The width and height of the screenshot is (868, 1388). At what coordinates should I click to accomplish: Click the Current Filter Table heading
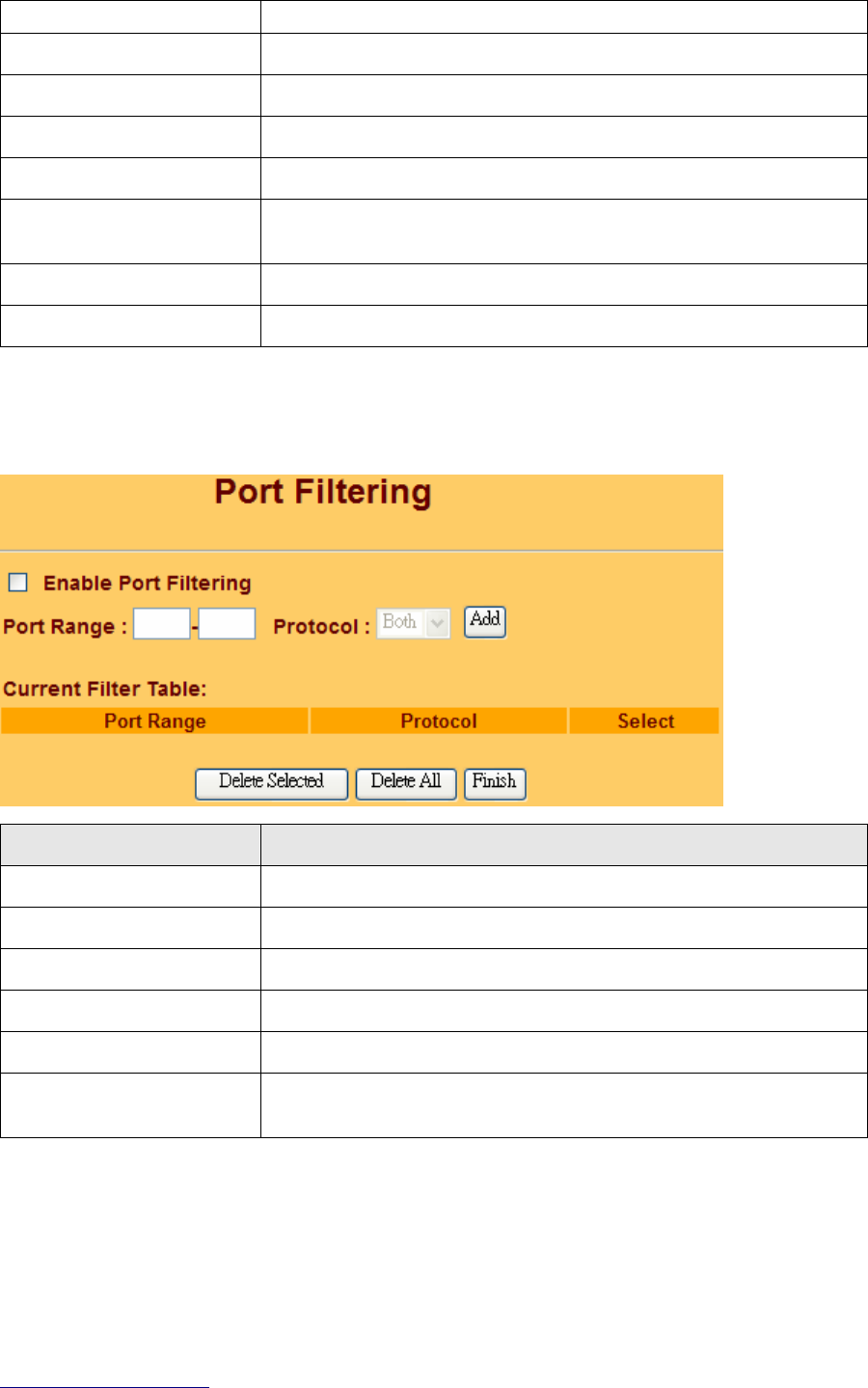tap(105, 689)
